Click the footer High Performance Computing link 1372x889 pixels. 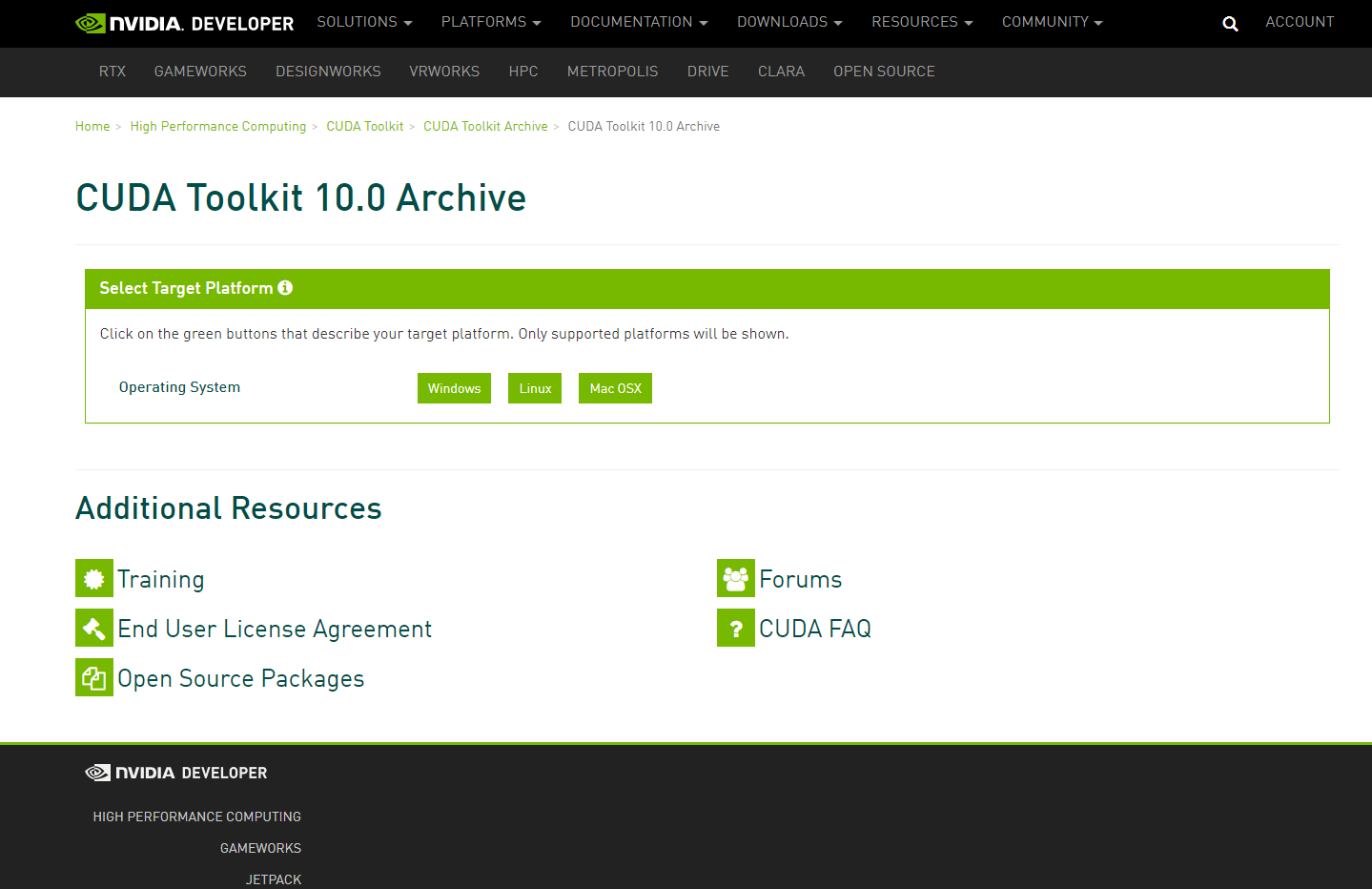point(196,817)
